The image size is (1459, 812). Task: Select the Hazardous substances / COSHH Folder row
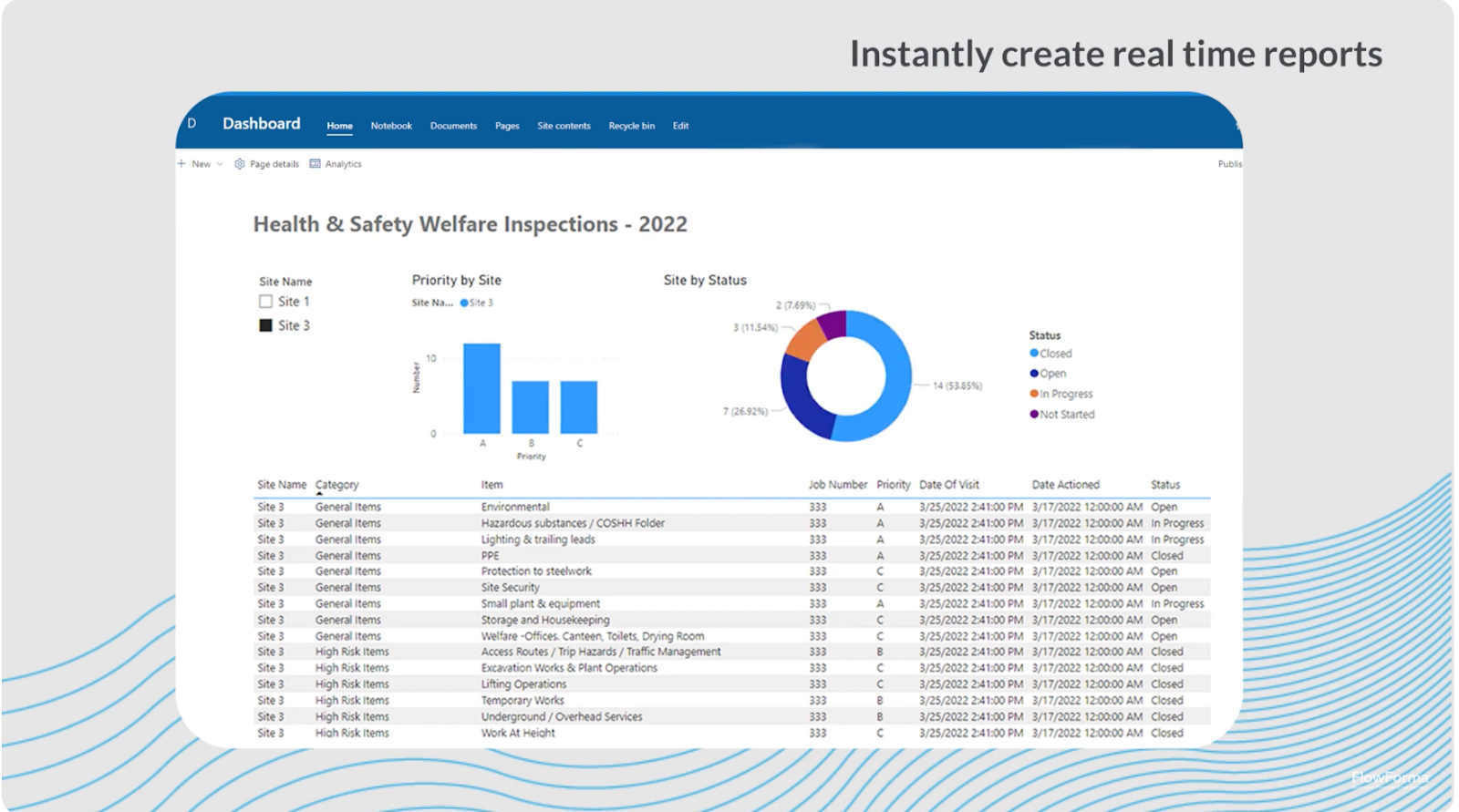pyautogui.click(x=573, y=523)
